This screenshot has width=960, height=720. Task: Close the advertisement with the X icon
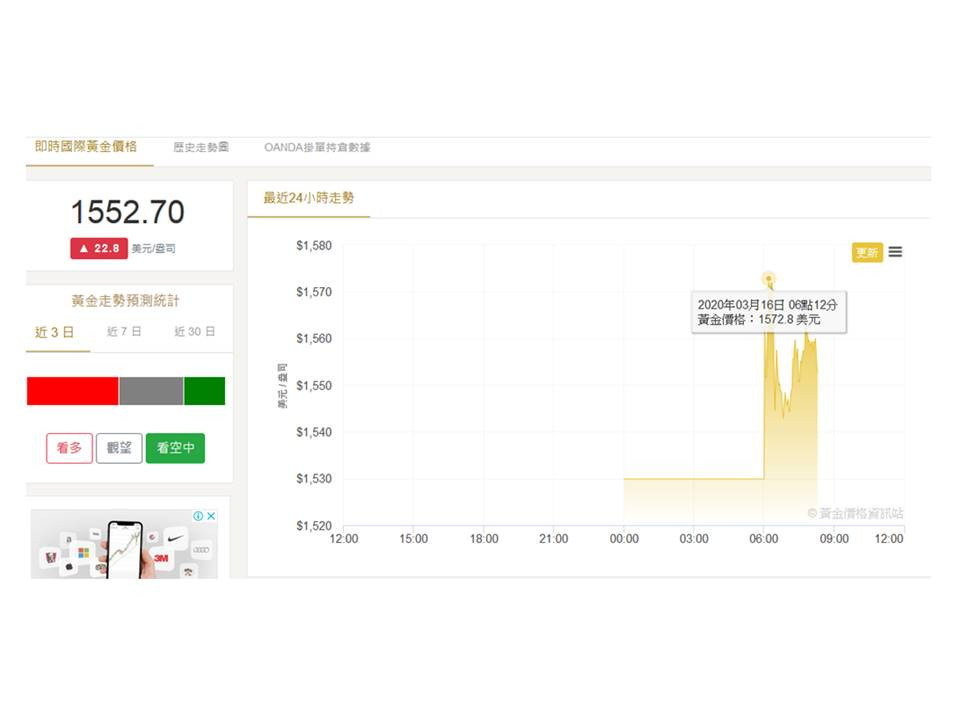pos(211,516)
